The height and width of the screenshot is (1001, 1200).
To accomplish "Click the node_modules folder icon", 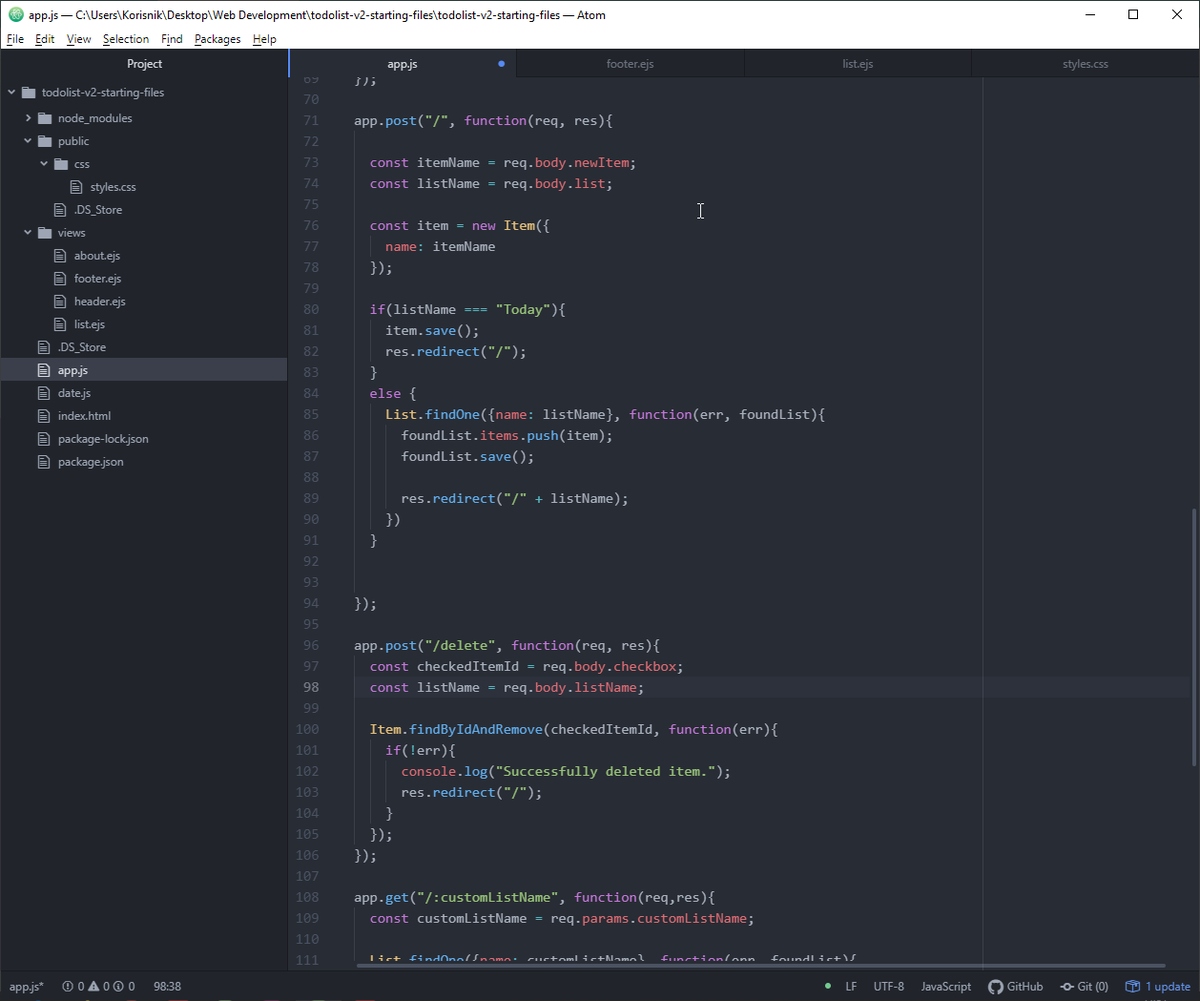I will (46, 118).
